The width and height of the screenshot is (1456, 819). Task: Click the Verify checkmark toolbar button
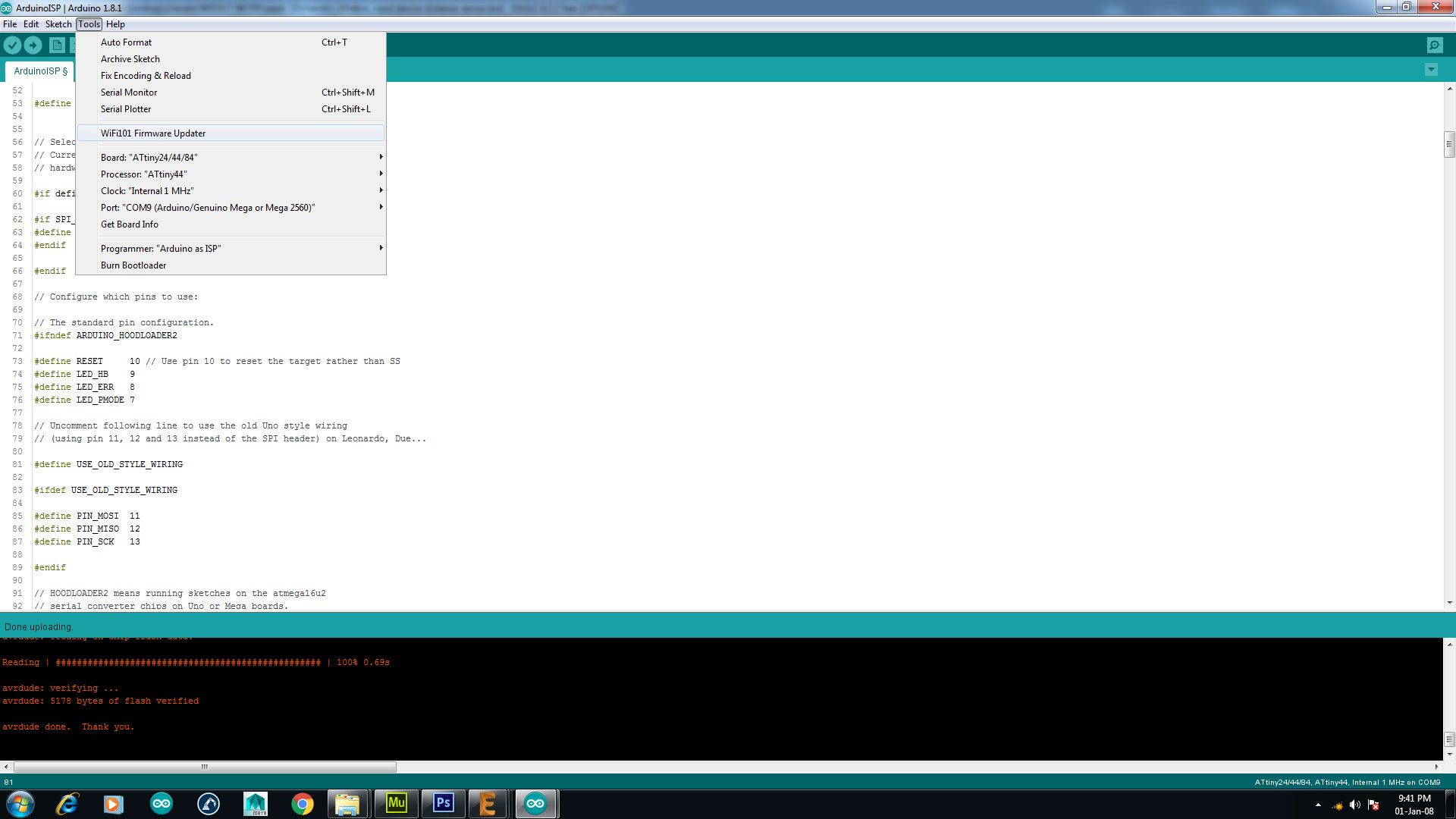click(12, 45)
